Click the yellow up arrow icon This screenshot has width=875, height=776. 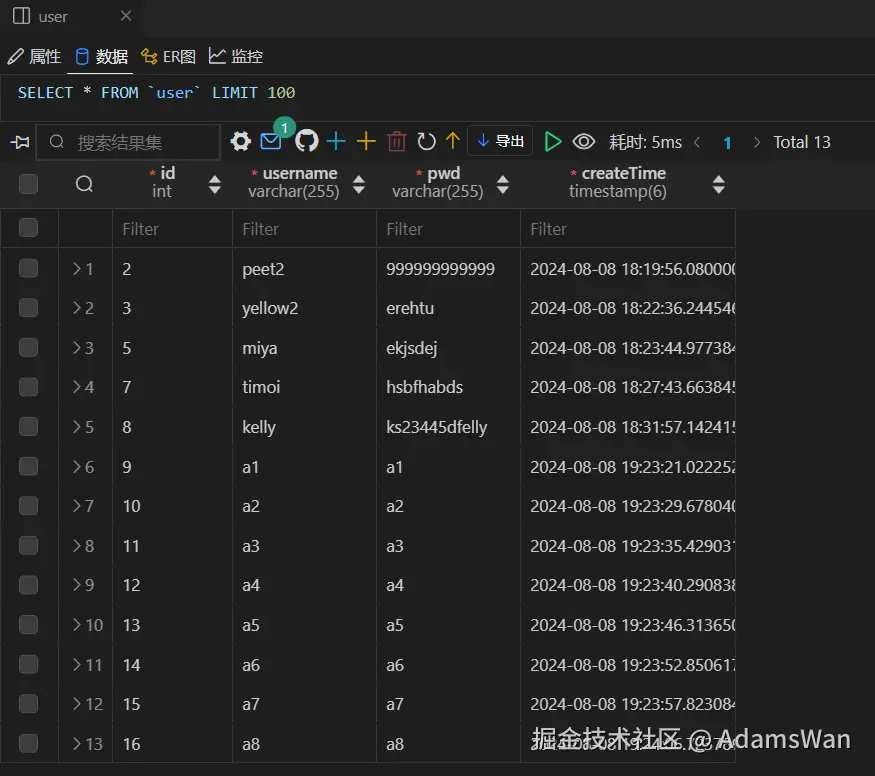tap(453, 141)
